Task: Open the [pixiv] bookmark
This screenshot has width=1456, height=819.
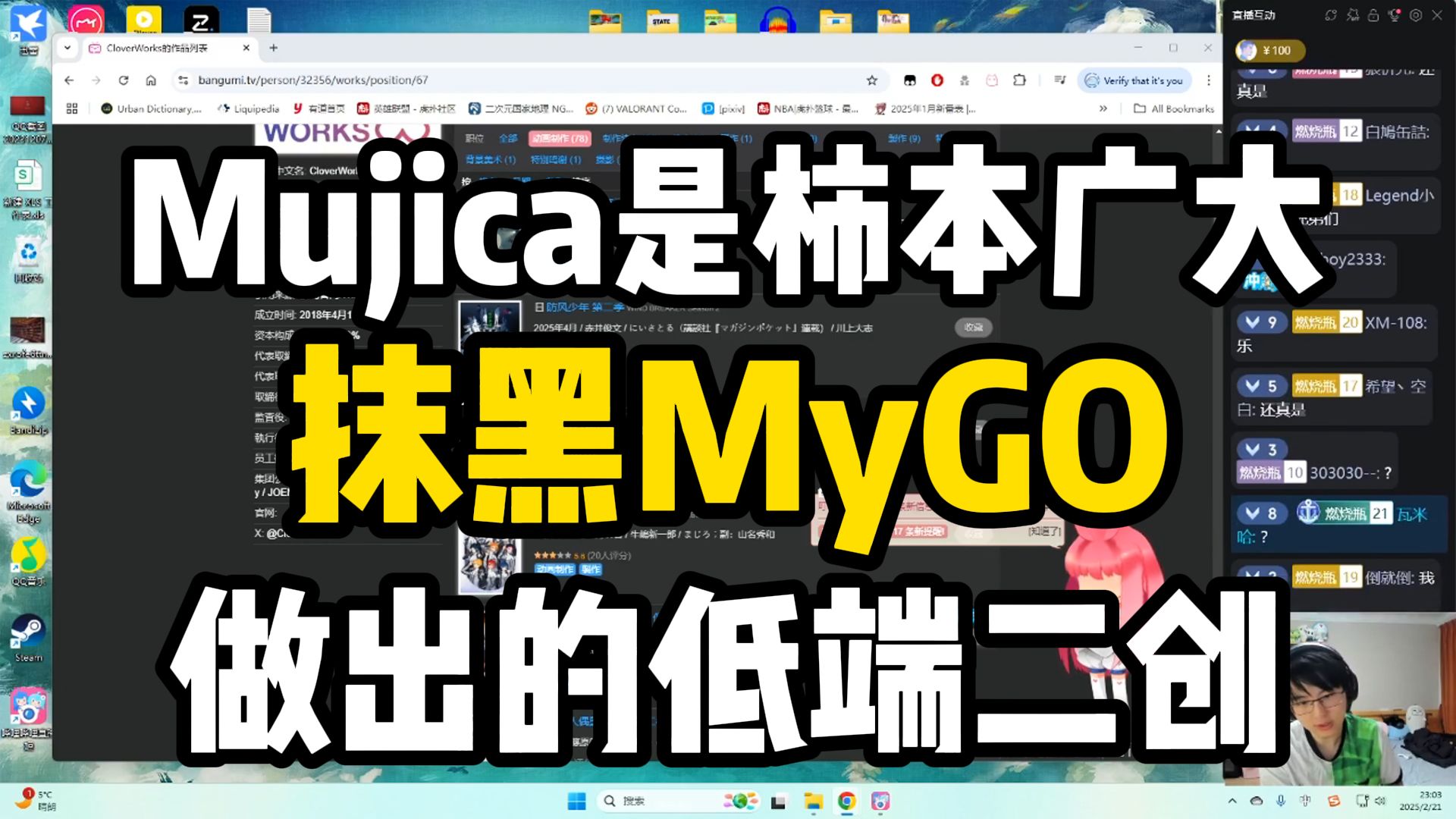Action: (723, 108)
